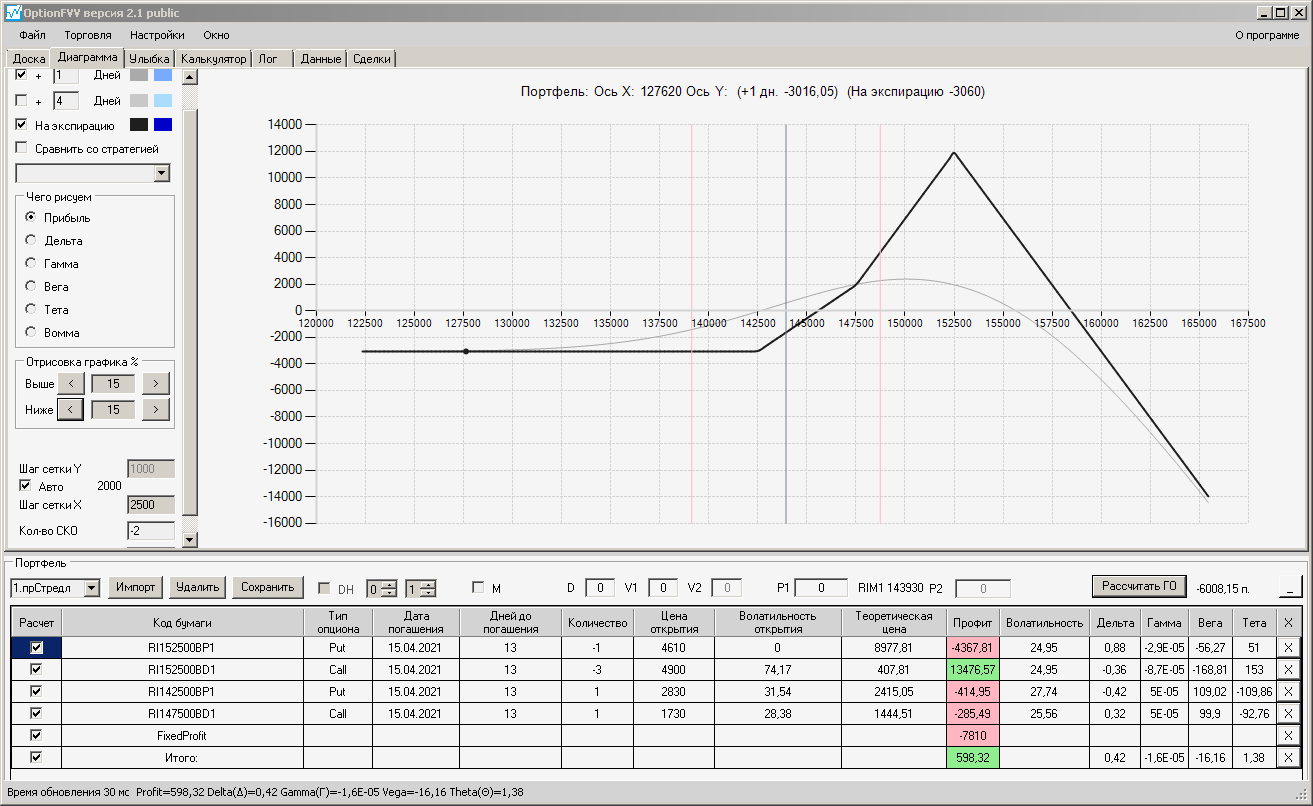Open the Торговля menu
This screenshot has width=1313, height=806.
[88, 35]
